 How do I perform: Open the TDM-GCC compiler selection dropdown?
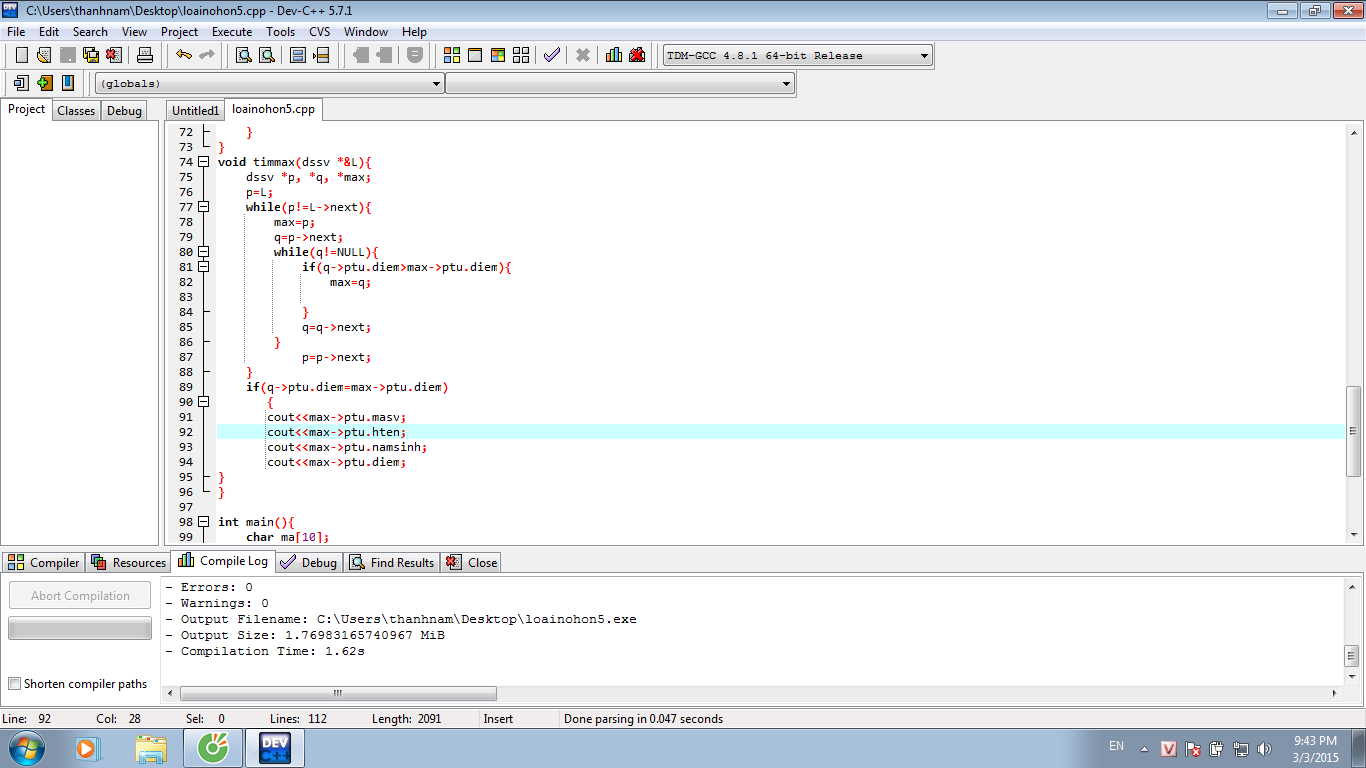tap(923, 56)
